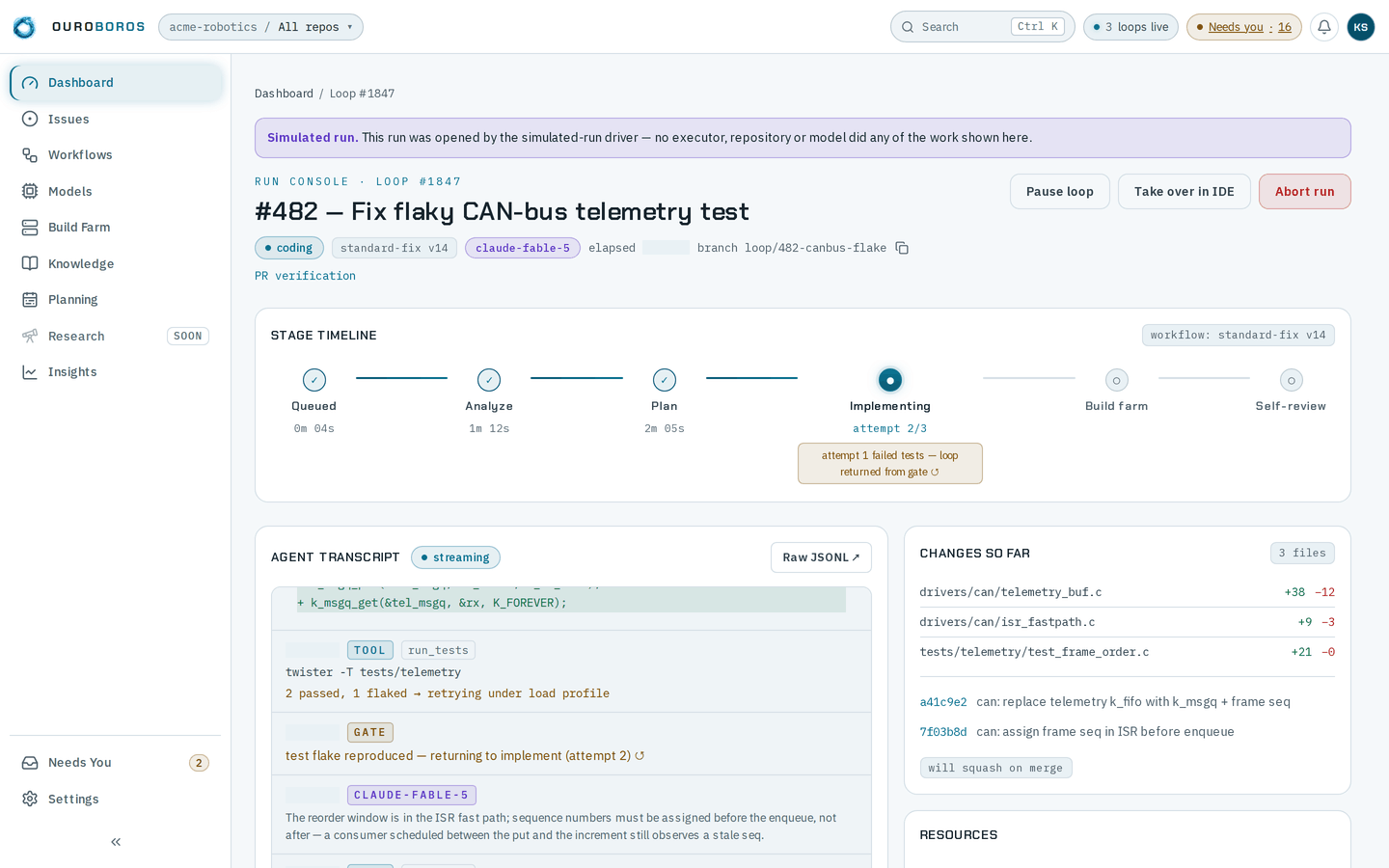
Task: Collapse the sidebar with the double chevron
Action: pos(116,842)
